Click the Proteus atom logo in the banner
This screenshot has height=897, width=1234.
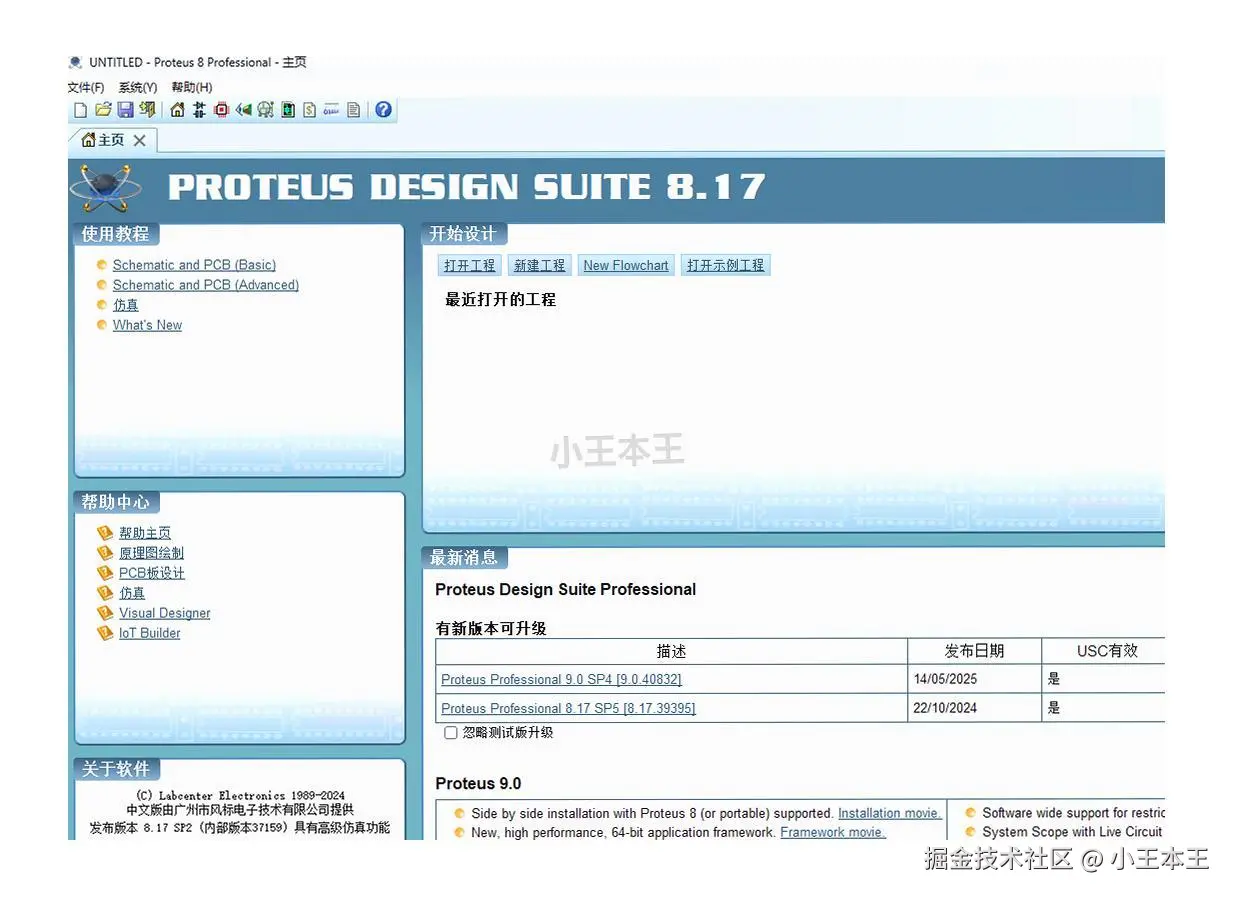[106, 187]
